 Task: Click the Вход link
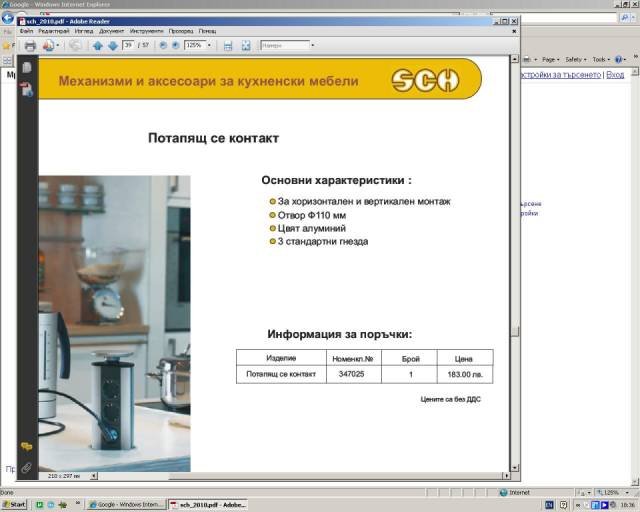click(x=615, y=75)
